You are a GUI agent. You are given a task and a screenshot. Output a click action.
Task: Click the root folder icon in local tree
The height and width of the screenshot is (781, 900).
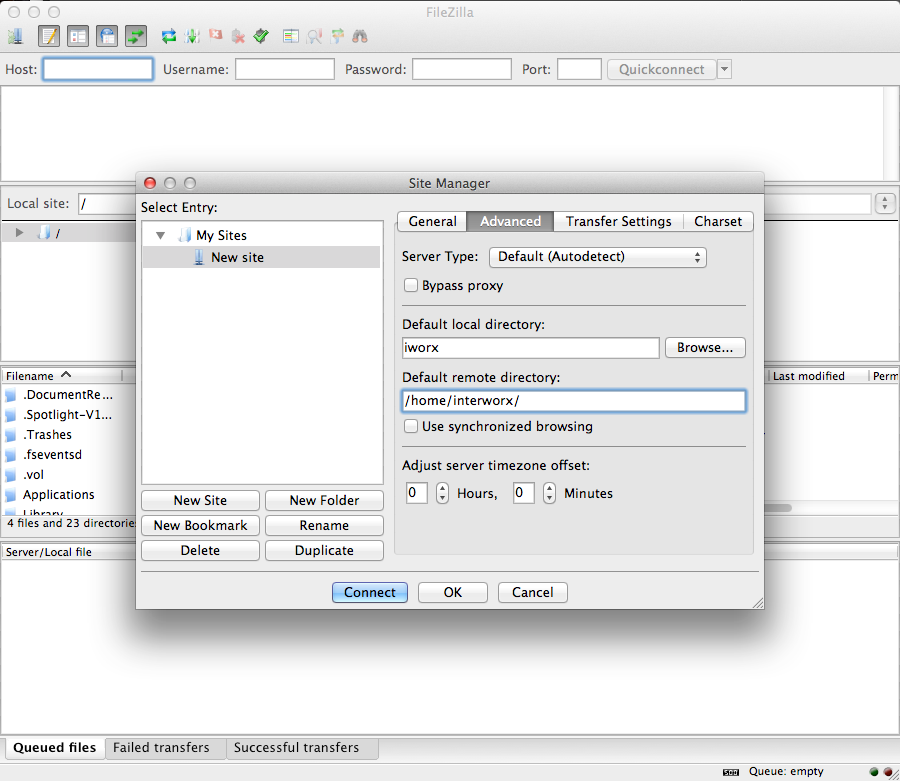coord(44,232)
